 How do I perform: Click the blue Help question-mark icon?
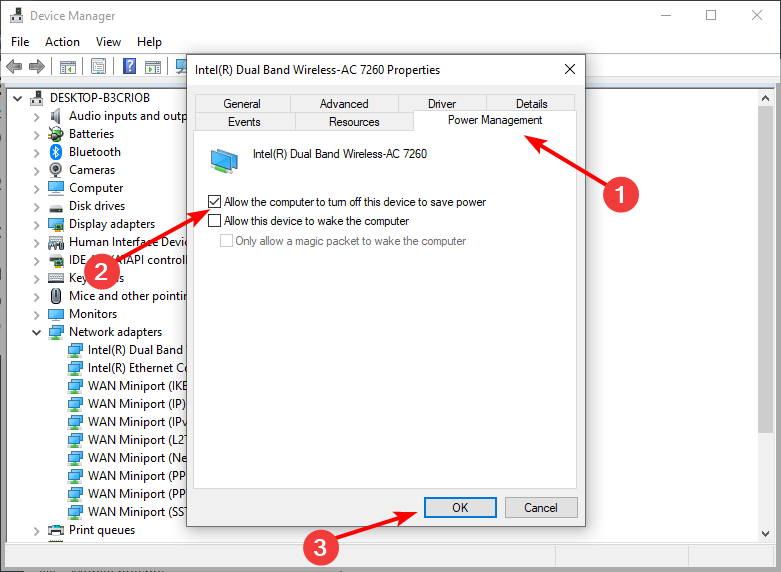[130, 66]
